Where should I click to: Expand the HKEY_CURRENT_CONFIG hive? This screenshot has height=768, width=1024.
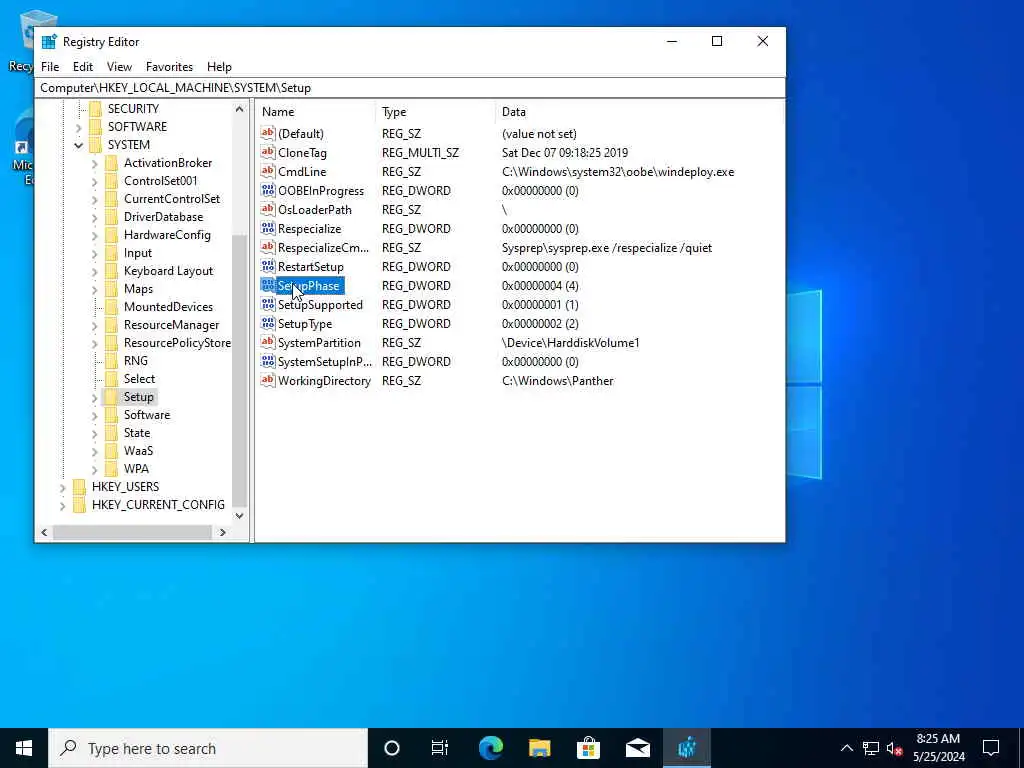(63, 505)
